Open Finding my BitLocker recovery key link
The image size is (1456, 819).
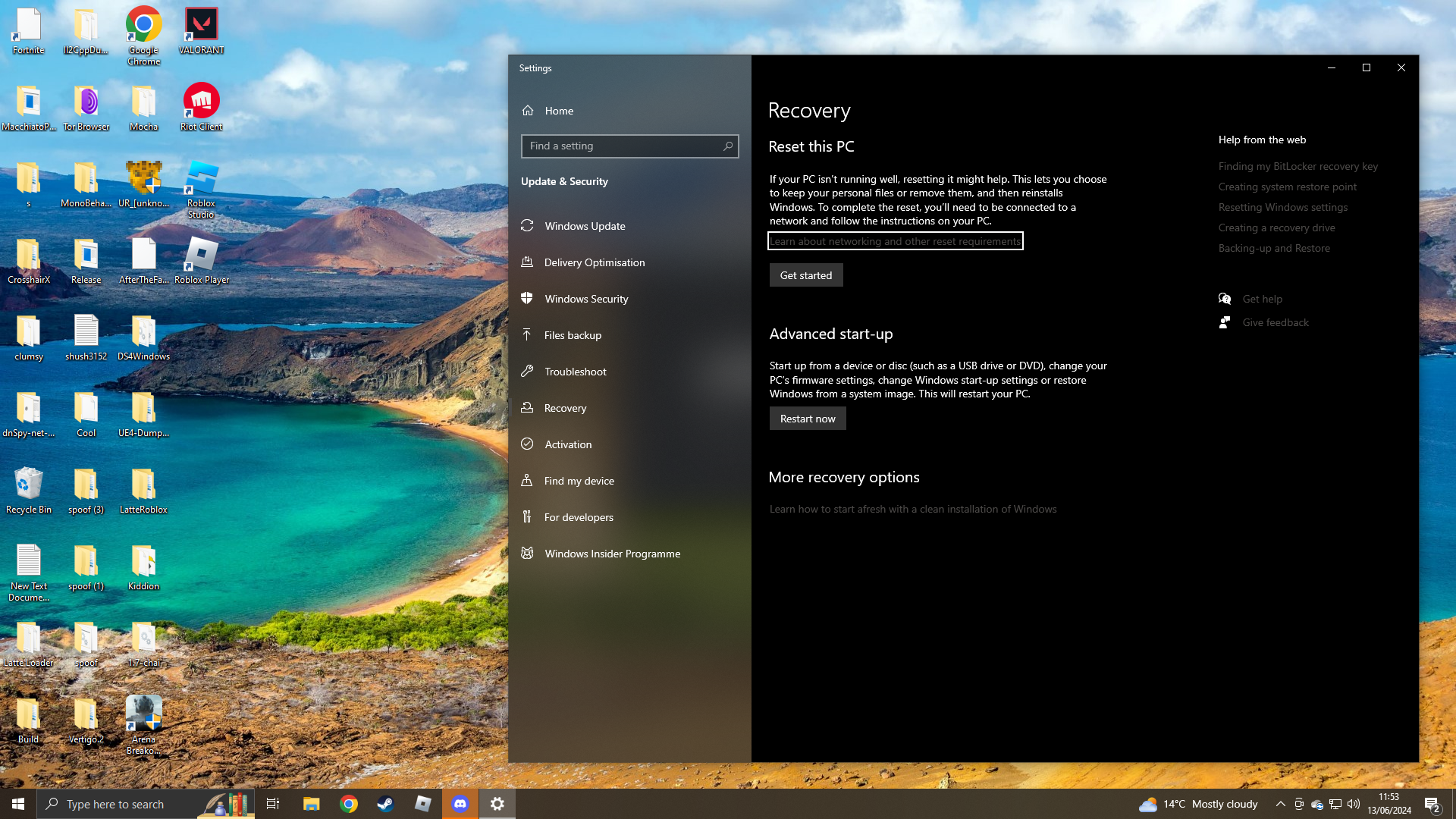(x=1298, y=166)
